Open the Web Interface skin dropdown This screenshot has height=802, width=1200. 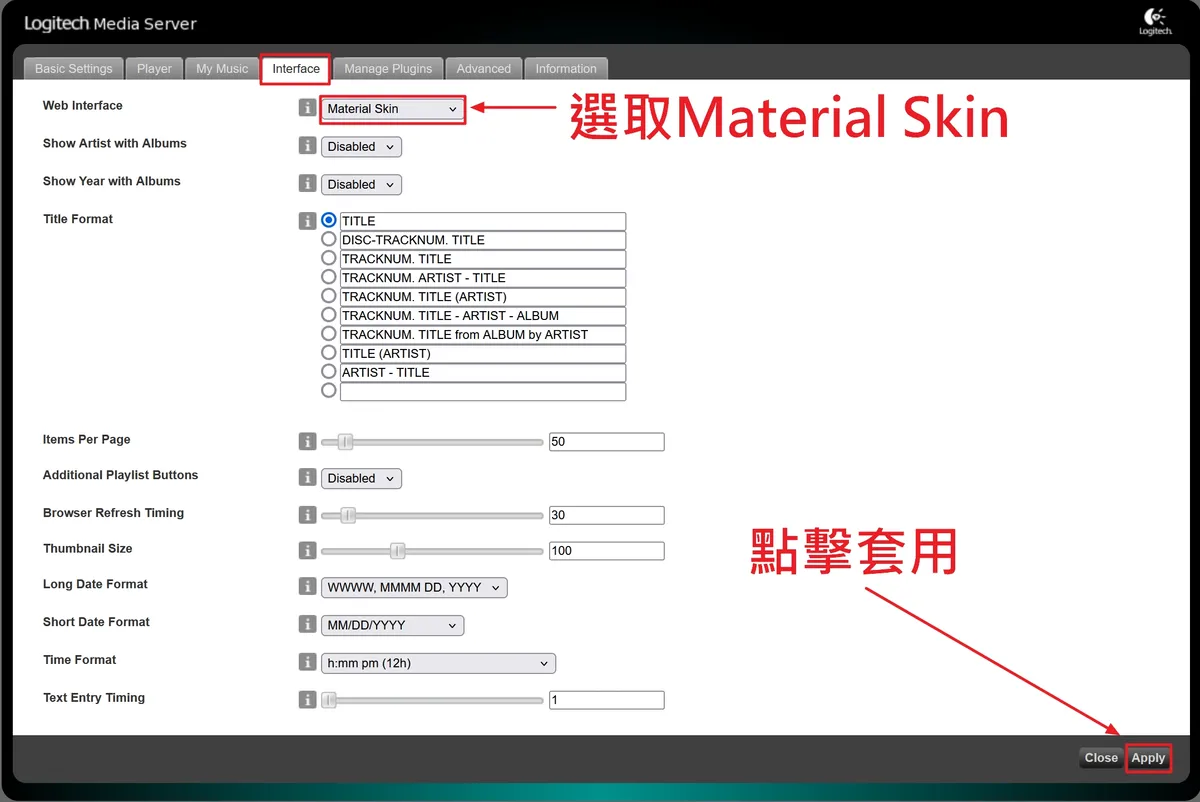coord(393,109)
